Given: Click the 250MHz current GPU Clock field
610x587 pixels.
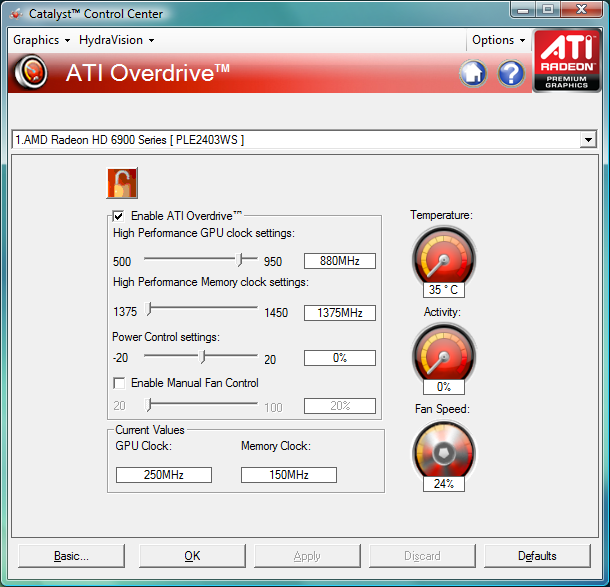Looking at the screenshot, I should point(164,475).
